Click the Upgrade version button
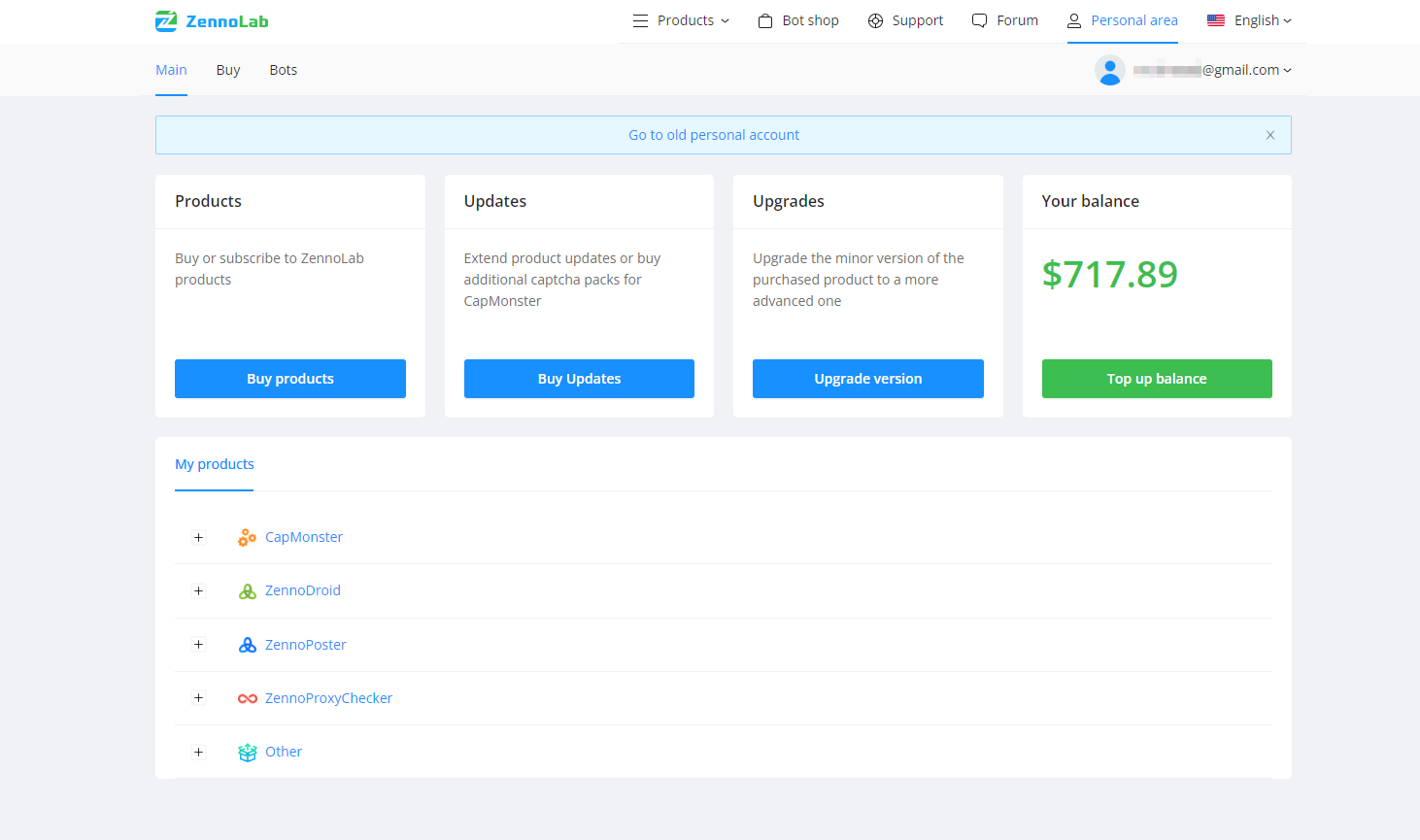This screenshot has width=1420, height=840. 868,379
